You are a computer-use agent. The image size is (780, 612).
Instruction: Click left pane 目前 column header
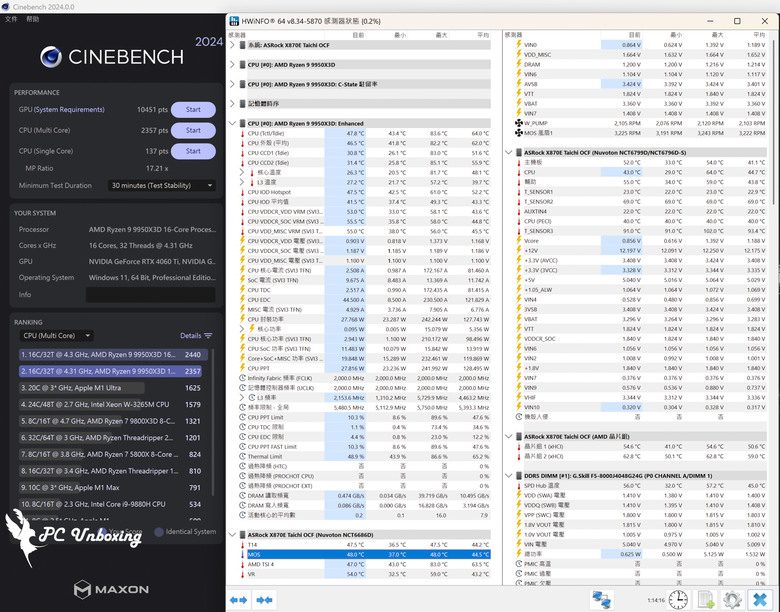coord(358,35)
